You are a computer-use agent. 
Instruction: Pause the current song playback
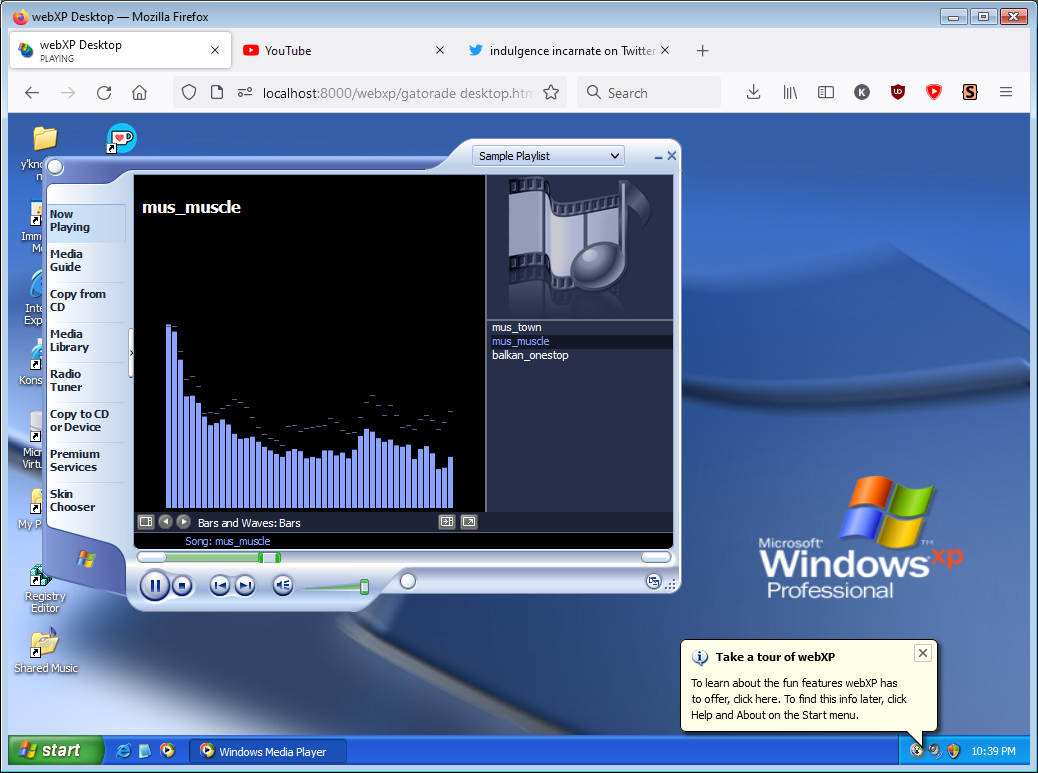pos(154,586)
